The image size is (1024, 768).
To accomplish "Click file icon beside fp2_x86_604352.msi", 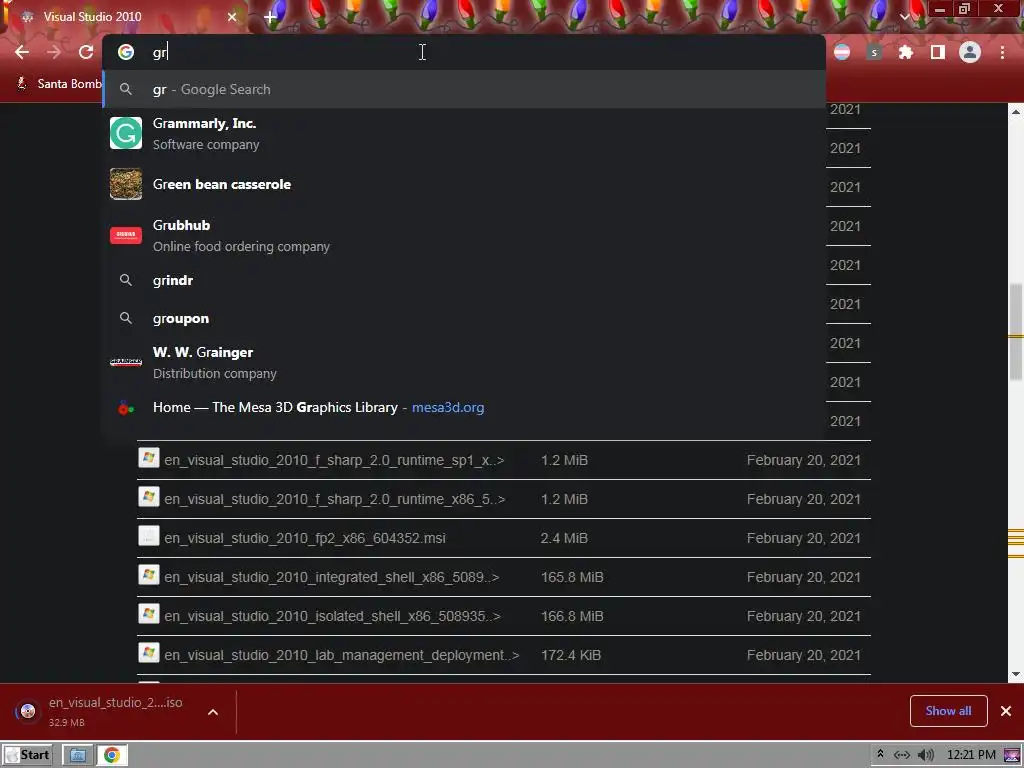I will (149, 536).
